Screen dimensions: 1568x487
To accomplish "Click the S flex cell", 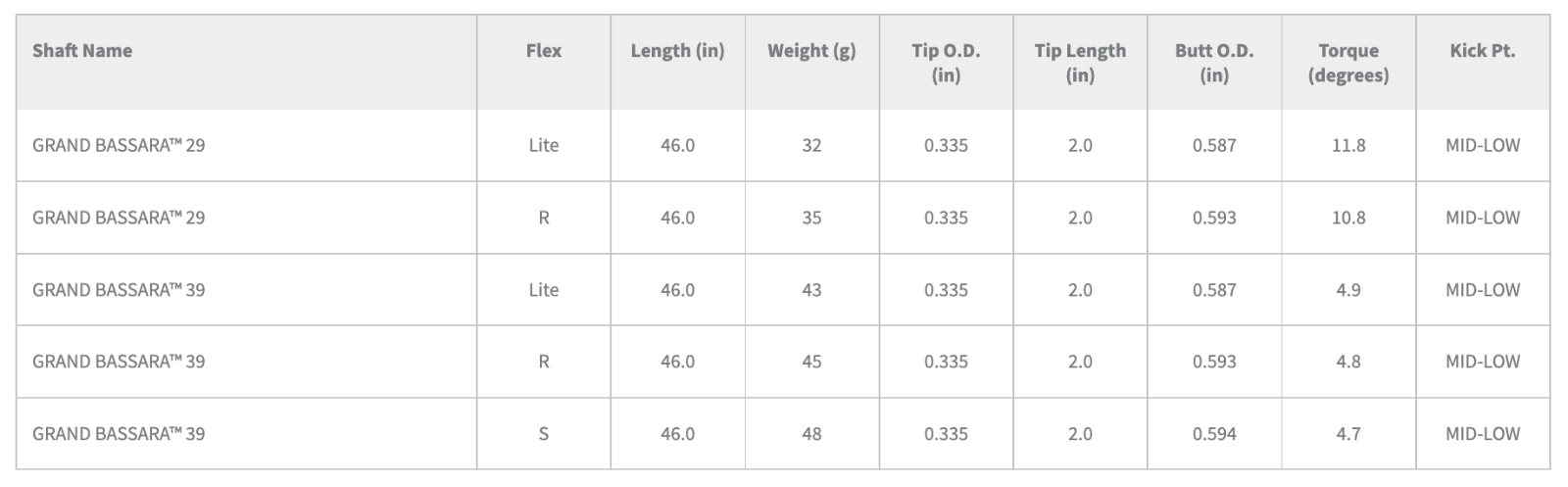I will click(544, 433).
